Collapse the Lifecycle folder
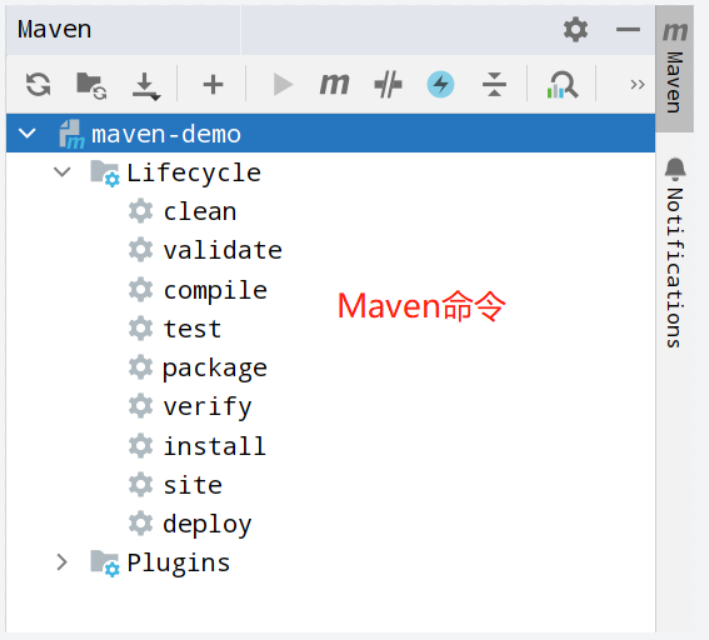The width and height of the screenshot is (709, 640). pyautogui.click(x=62, y=172)
